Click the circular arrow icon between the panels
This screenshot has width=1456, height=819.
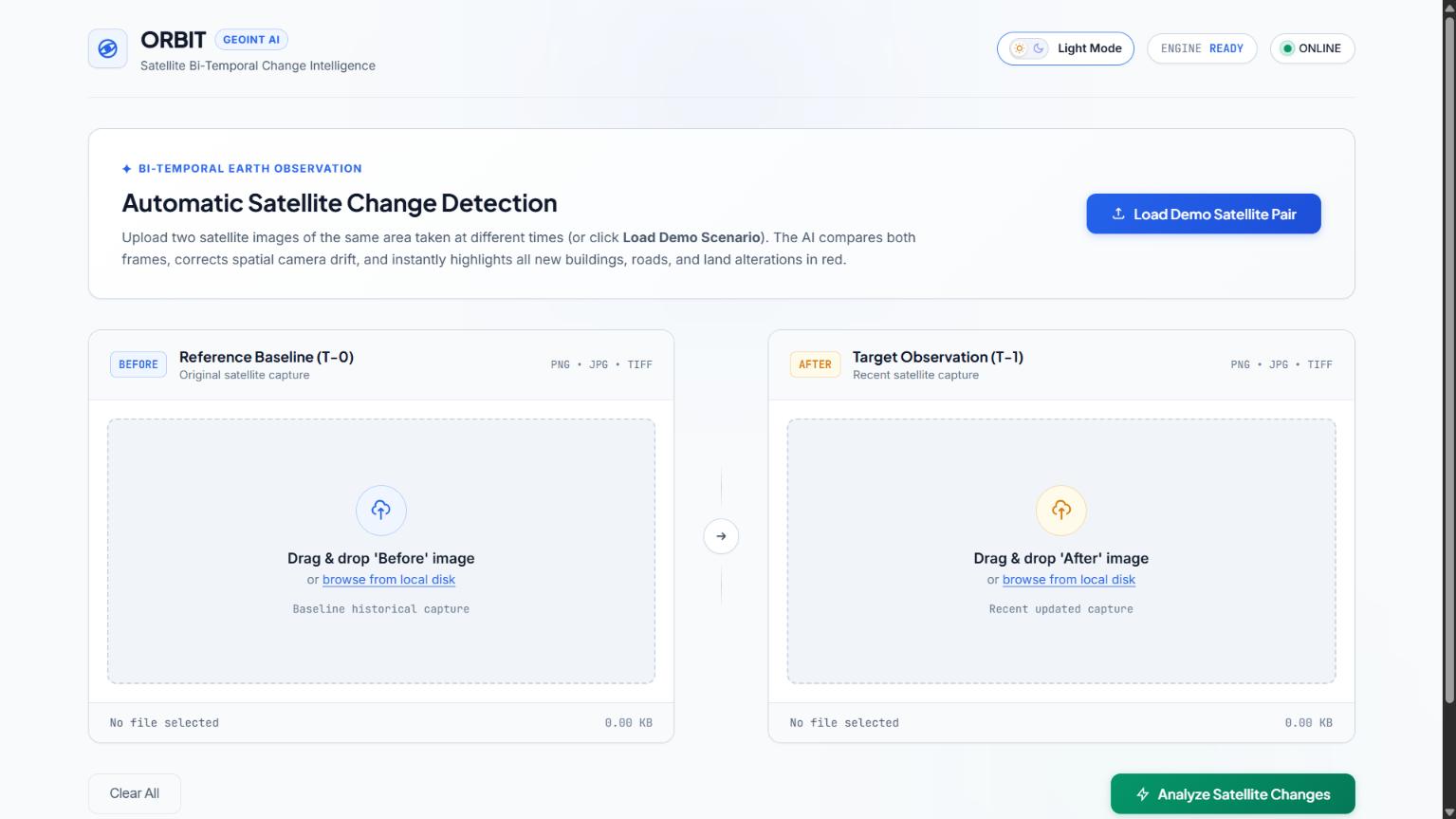click(x=721, y=536)
